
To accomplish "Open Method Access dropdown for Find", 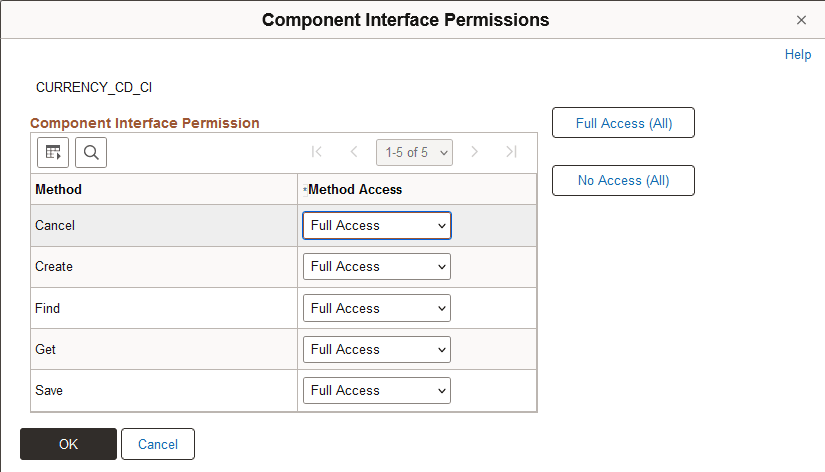I will click(x=376, y=309).
